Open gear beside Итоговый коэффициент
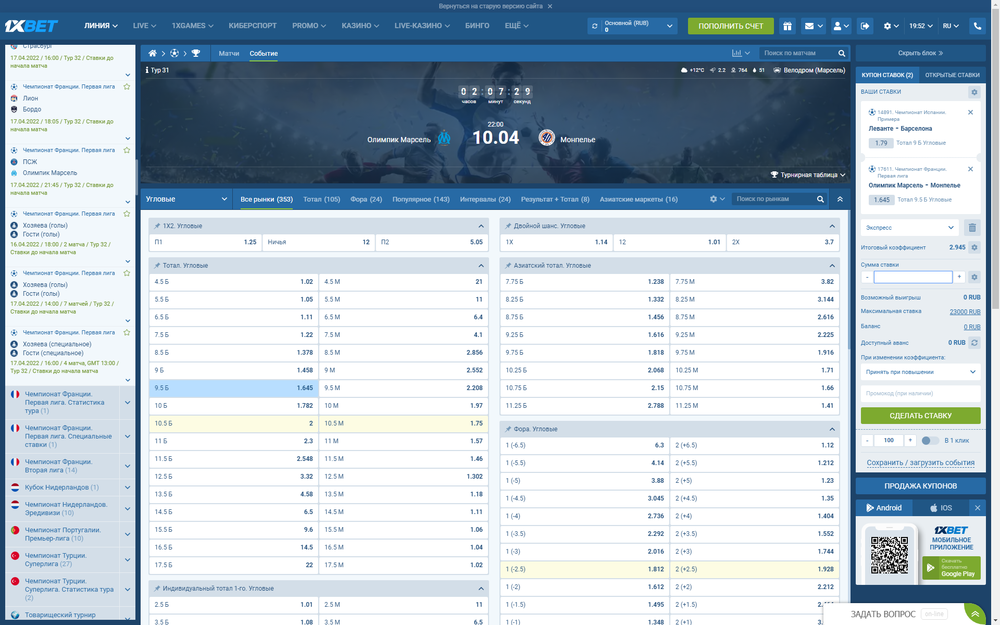The width and height of the screenshot is (1000, 625). [x=974, y=247]
